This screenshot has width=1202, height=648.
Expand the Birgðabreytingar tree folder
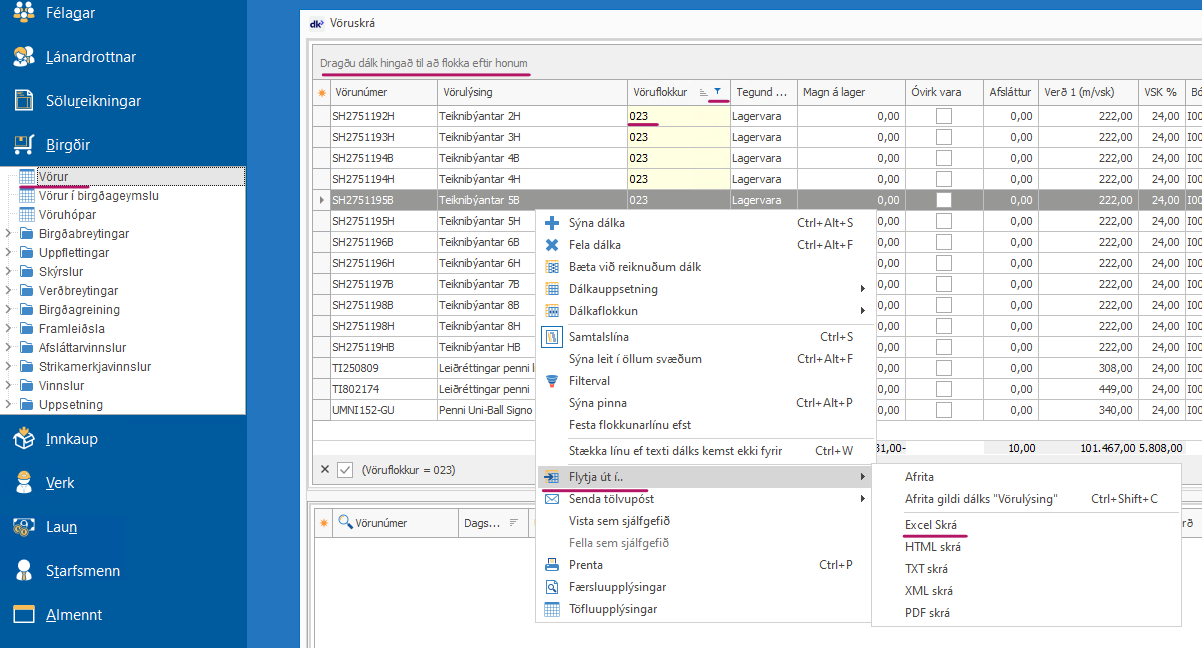click(x=10, y=234)
